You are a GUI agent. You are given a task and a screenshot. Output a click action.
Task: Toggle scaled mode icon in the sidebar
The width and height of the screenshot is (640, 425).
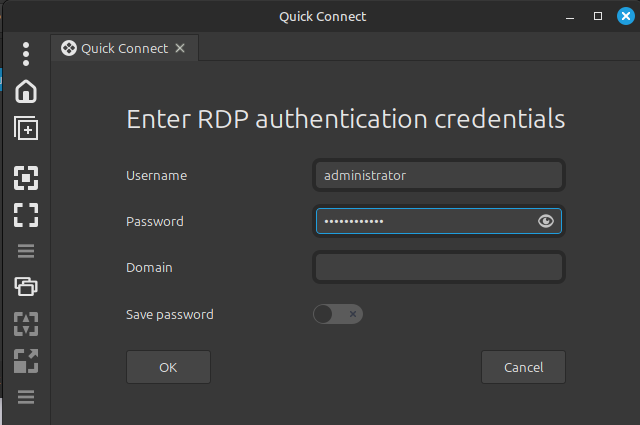26,361
